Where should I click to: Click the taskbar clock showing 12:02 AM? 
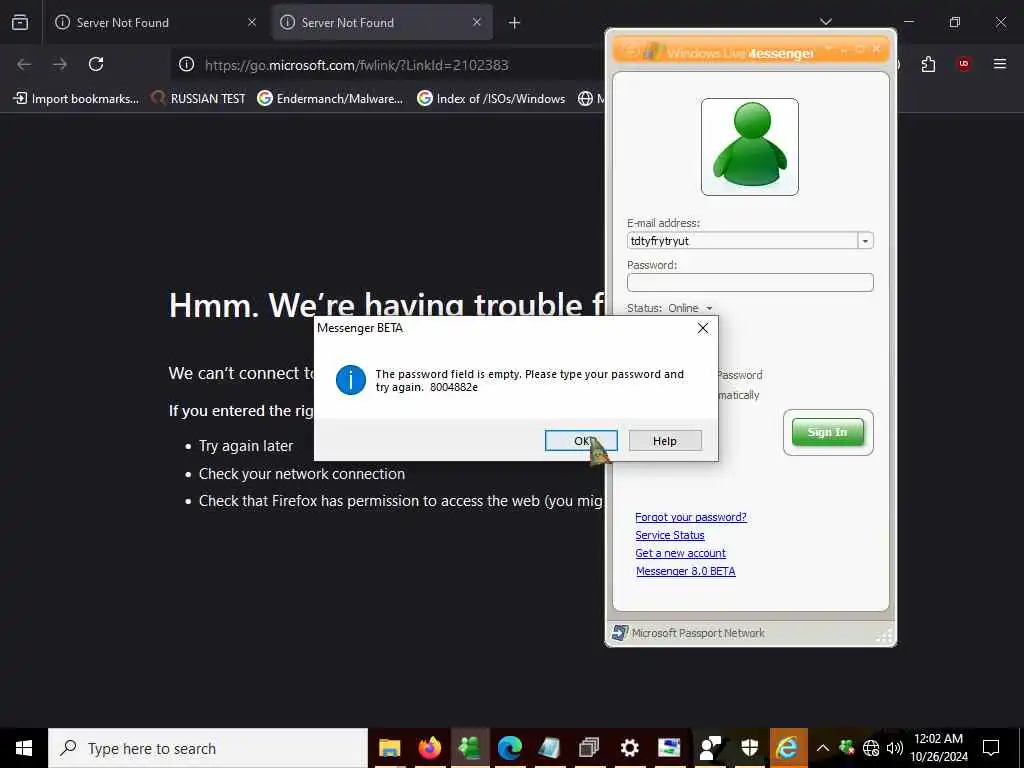pos(939,748)
